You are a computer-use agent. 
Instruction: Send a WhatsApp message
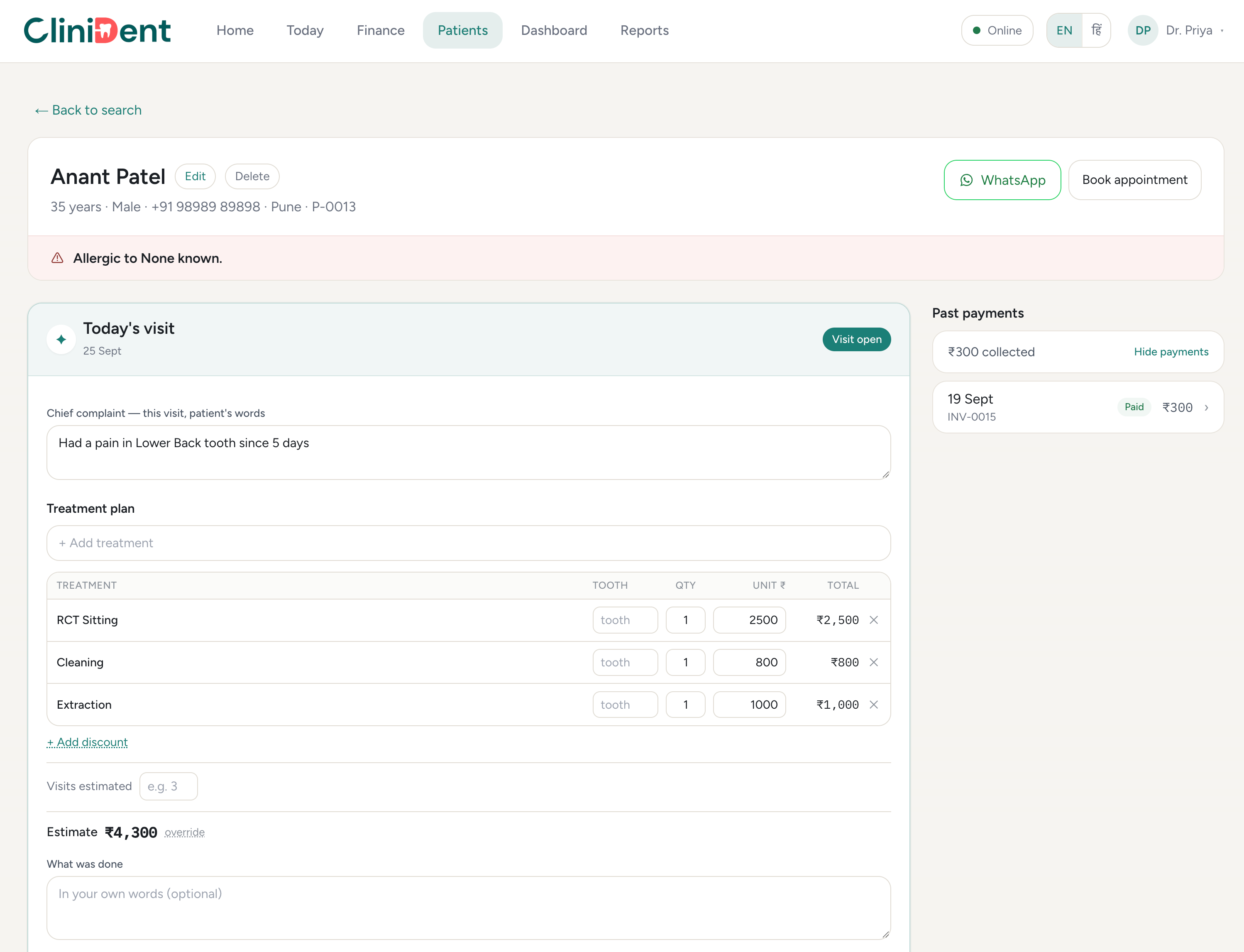[x=1002, y=180]
